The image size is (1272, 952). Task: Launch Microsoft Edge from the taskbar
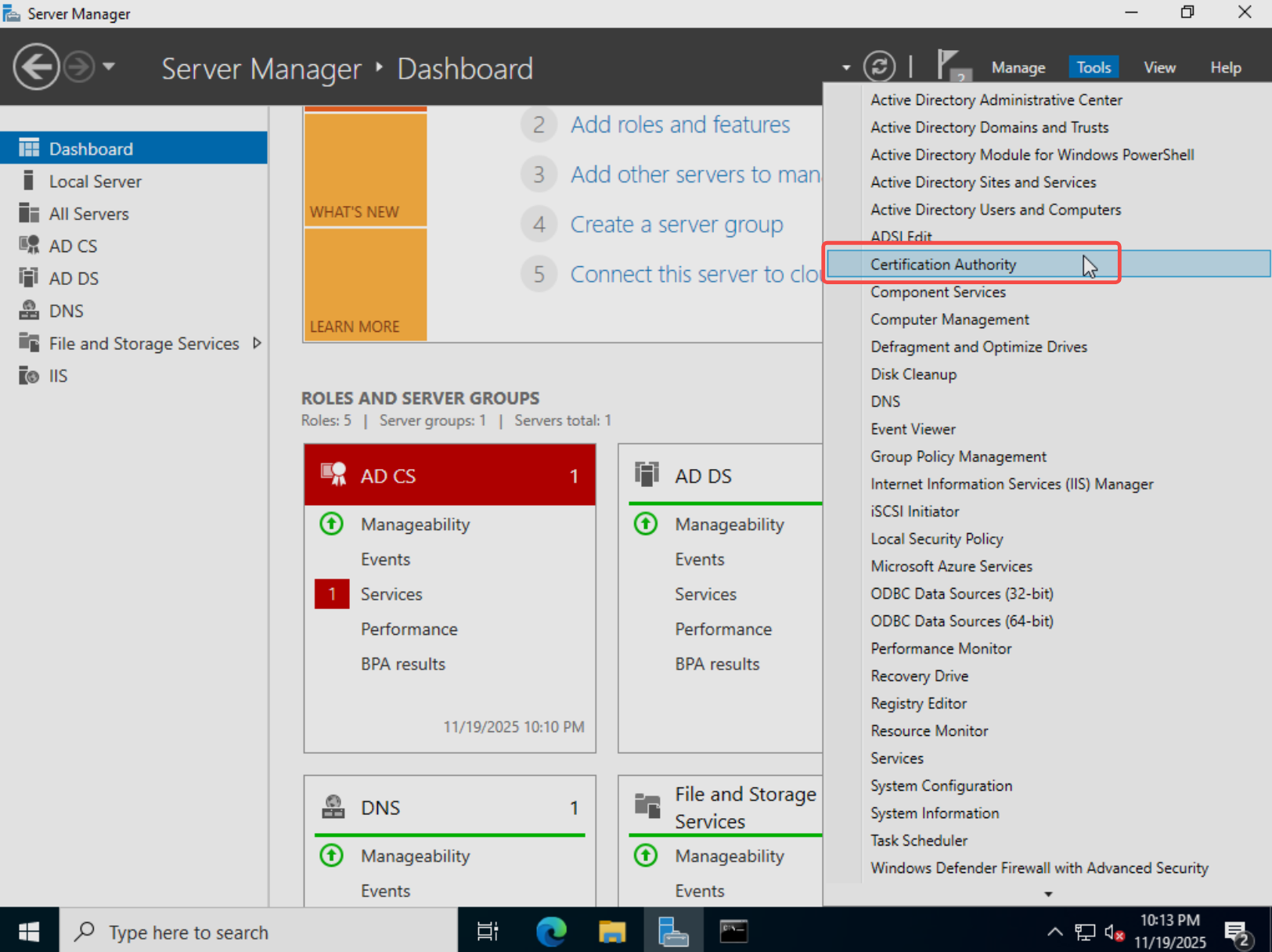point(551,931)
